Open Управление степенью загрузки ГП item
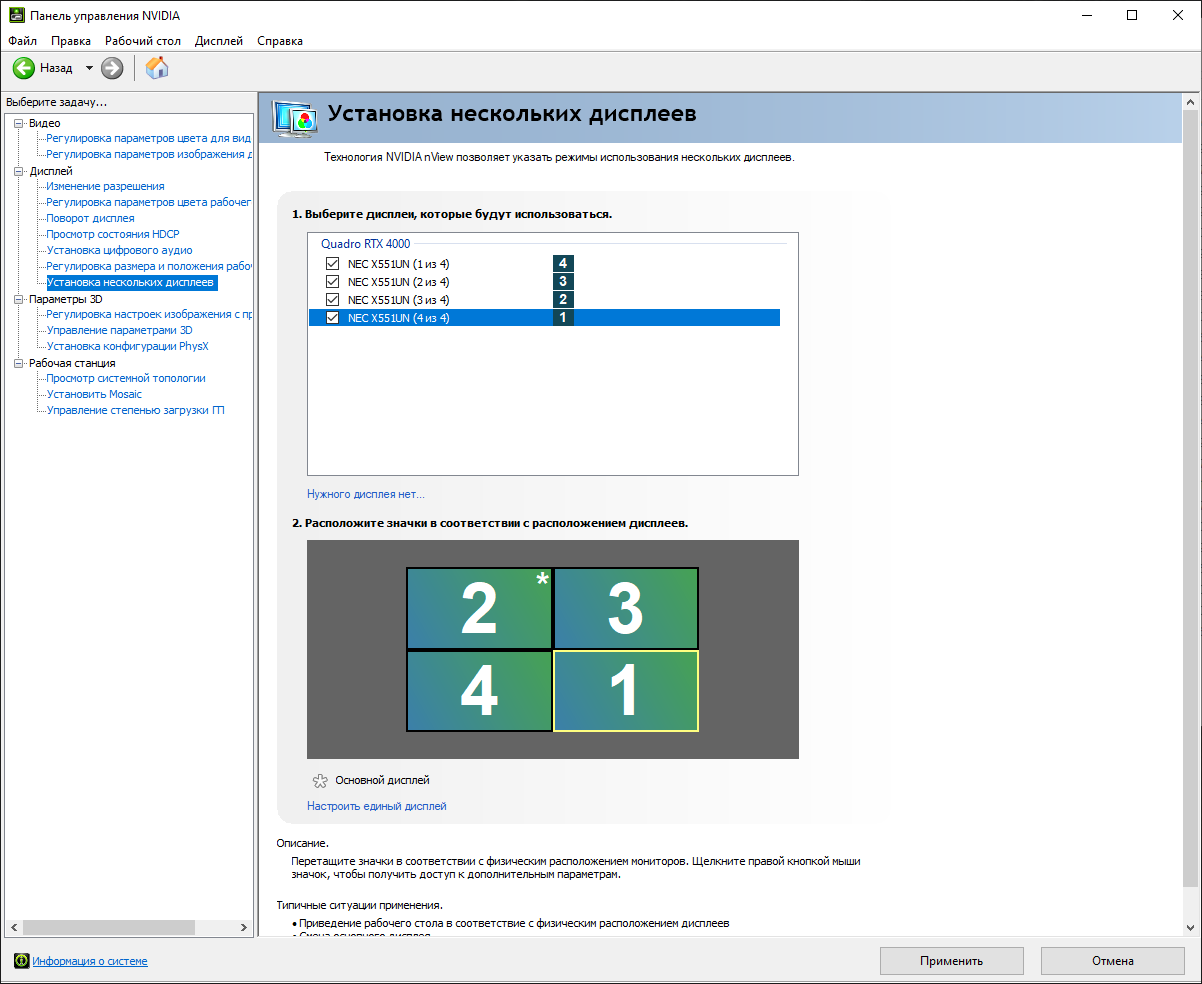 point(135,410)
